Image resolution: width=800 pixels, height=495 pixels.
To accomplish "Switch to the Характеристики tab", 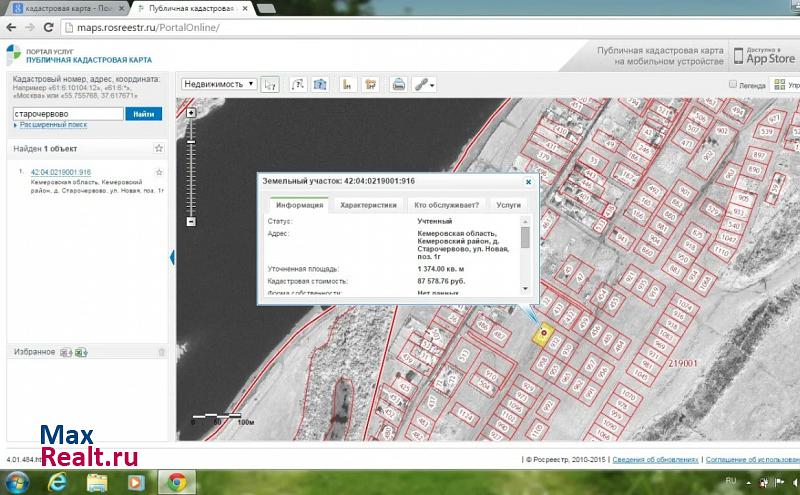I will pyautogui.click(x=368, y=204).
